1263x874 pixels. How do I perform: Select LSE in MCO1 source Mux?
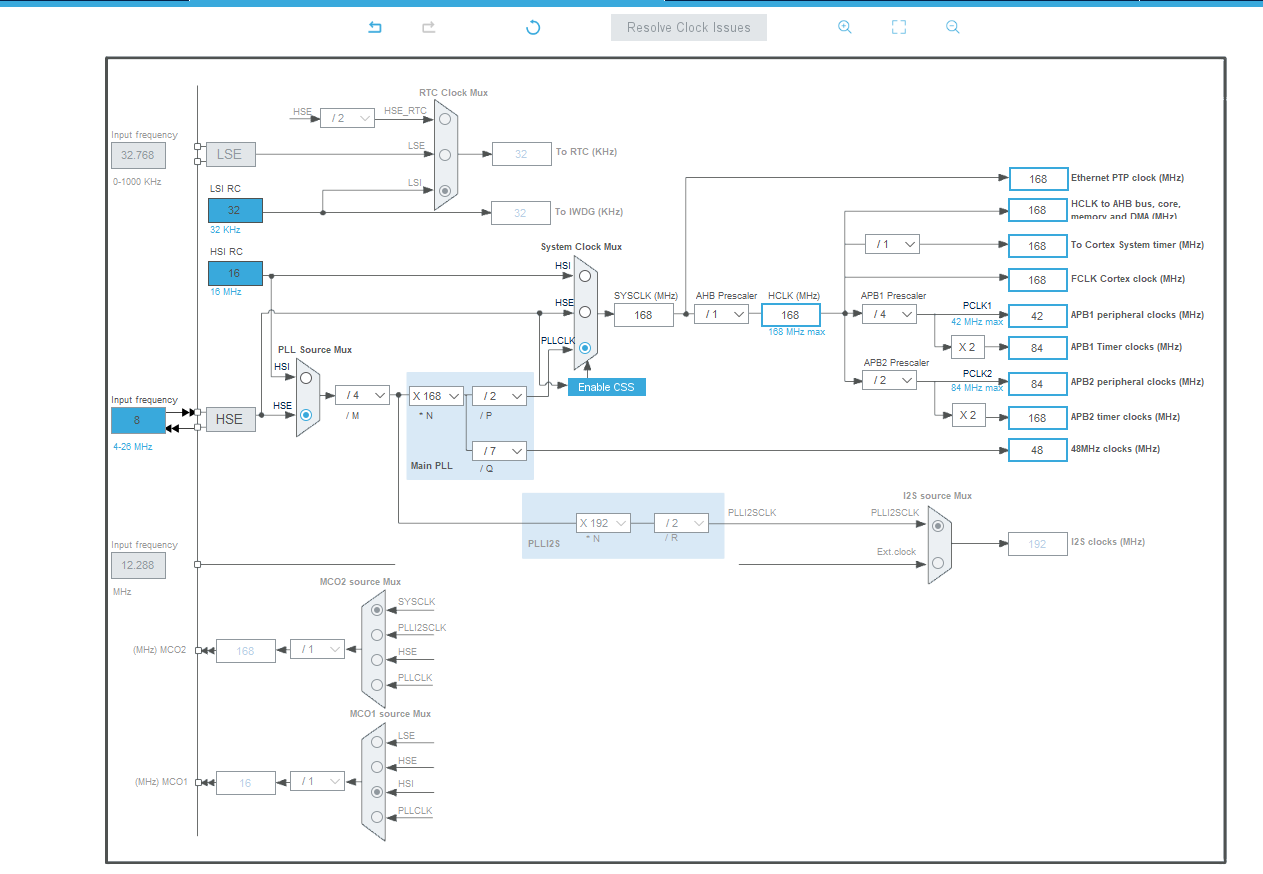[377, 742]
